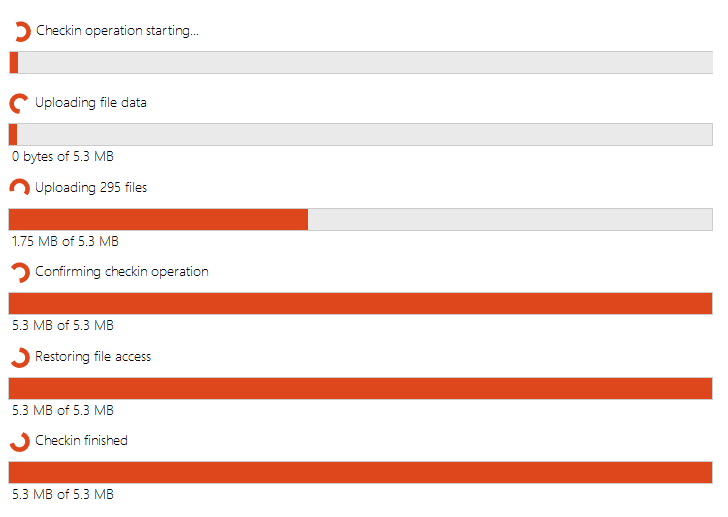The width and height of the screenshot is (728, 517).
Task: Select the 'Confirming checkin operation' label
Action: [122, 272]
